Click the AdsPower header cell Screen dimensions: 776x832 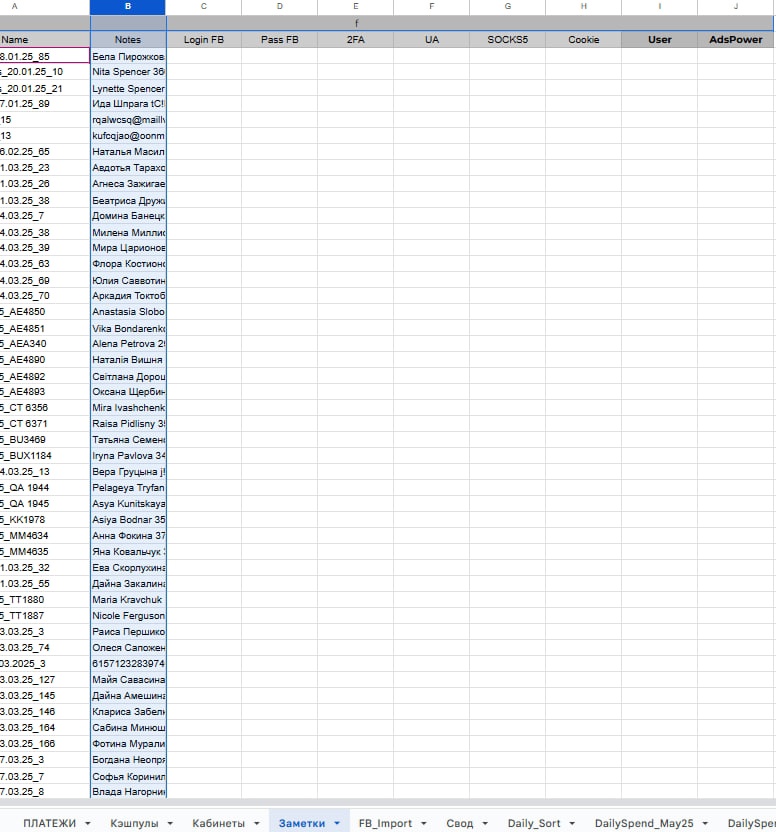tap(736, 40)
